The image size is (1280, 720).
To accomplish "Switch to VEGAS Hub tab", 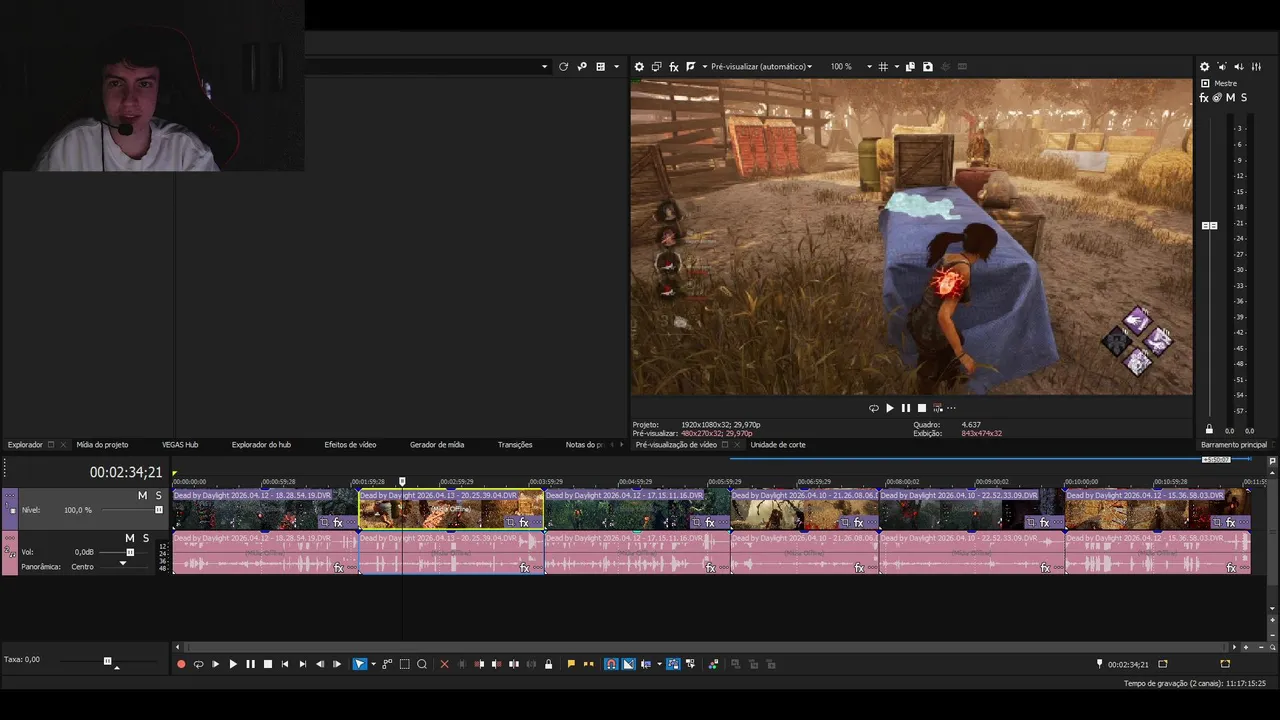I will [180, 445].
